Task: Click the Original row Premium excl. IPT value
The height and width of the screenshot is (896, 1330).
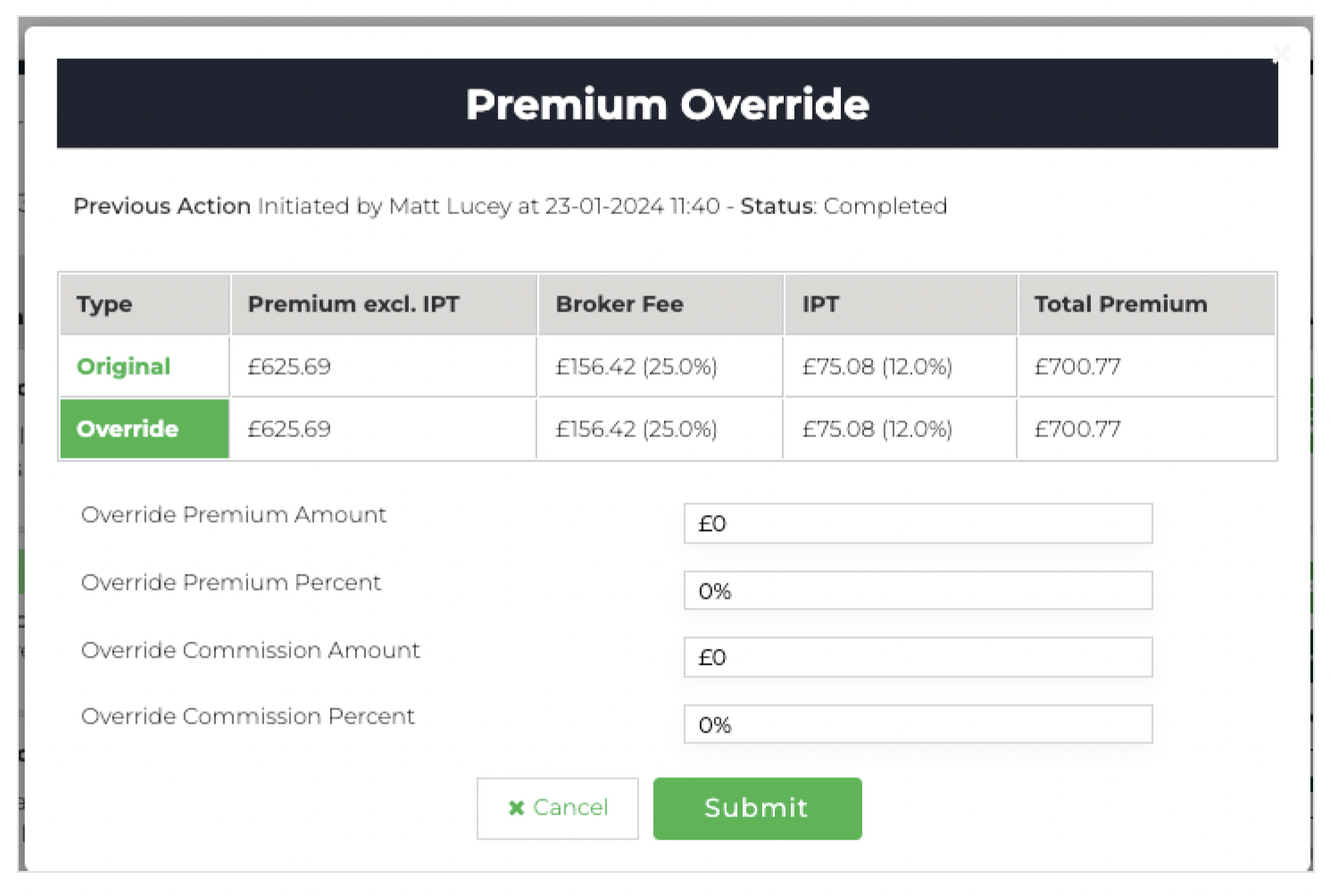Action: [x=289, y=367]
